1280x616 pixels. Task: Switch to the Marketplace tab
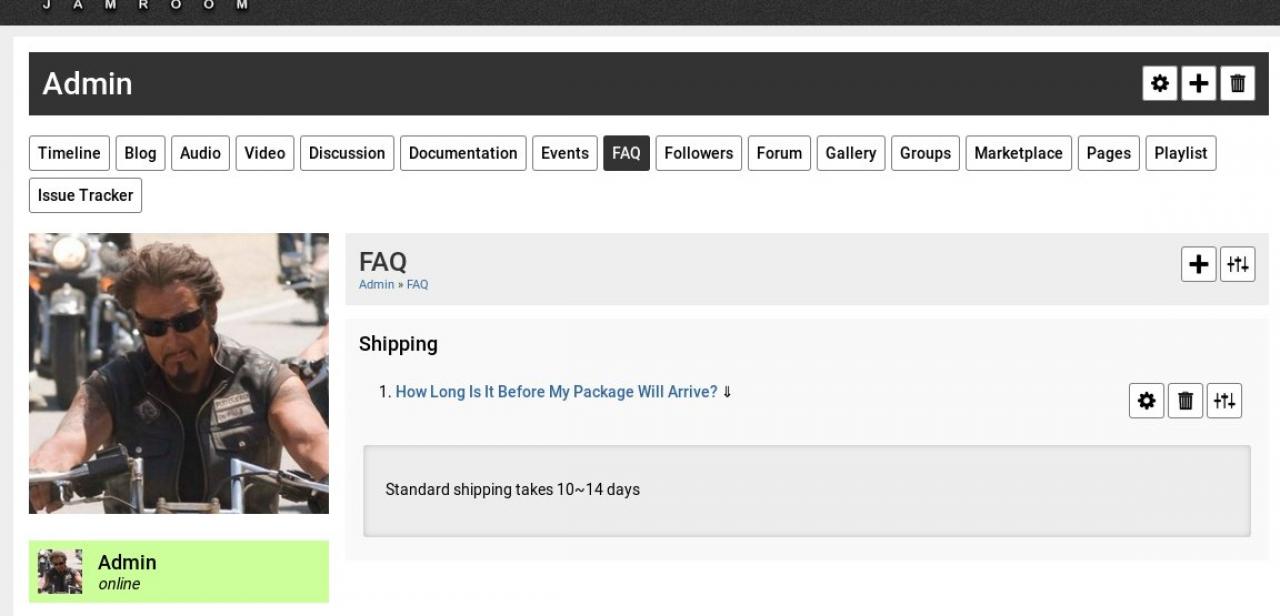[x=1018, y=153]
